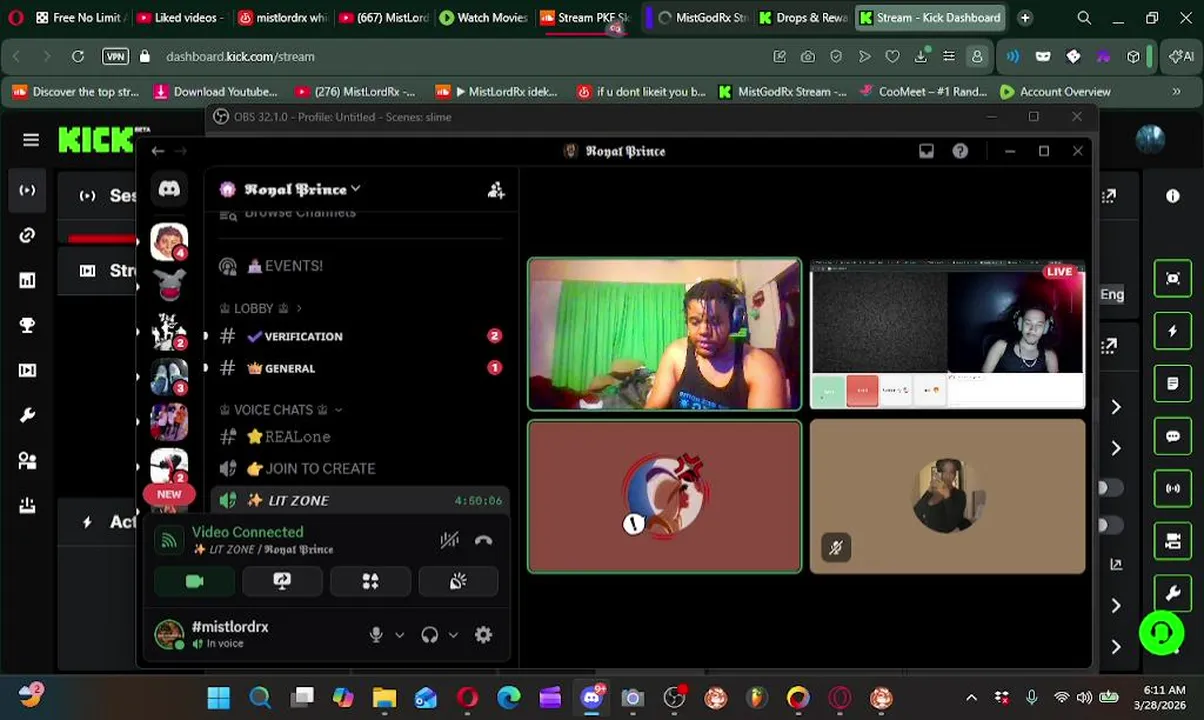The height and width of the screenshot is (720, 1204).
Task: Click taskbar clock showing 6:11 AM
Action: [1161, 698]
